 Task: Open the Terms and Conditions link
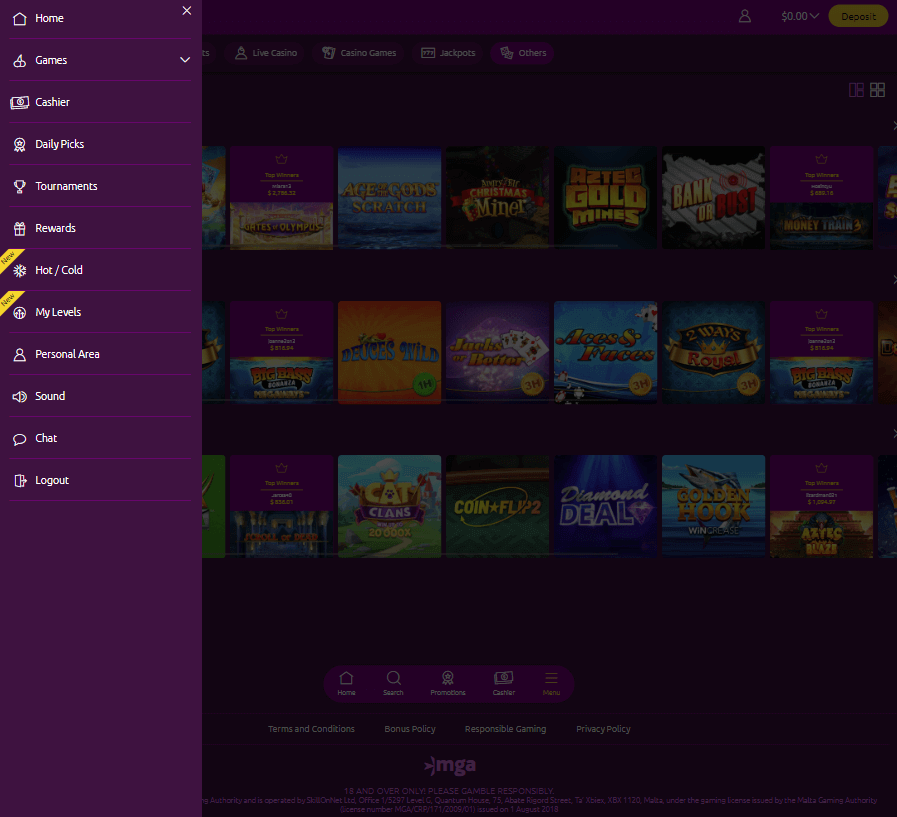pos(311,729)
